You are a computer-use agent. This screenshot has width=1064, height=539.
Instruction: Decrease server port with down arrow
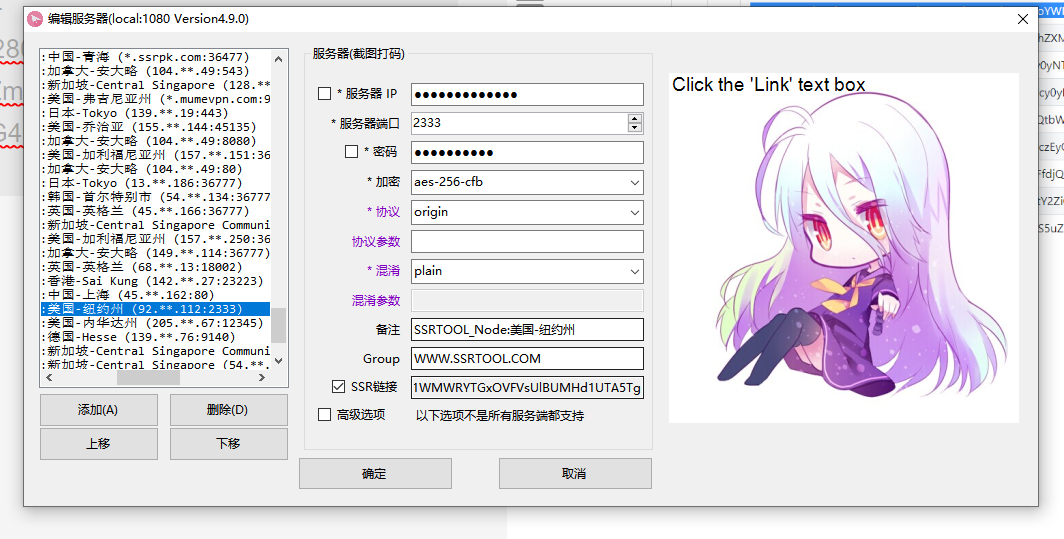634,128
